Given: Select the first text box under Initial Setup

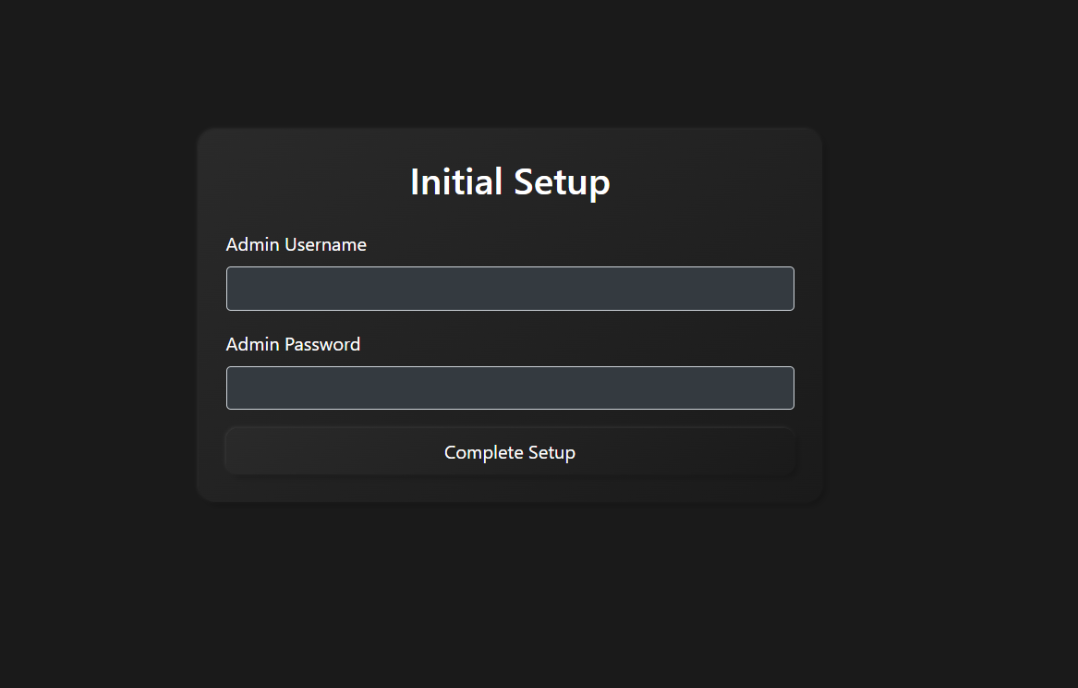Looking at the screenshot, I should 510,288.
